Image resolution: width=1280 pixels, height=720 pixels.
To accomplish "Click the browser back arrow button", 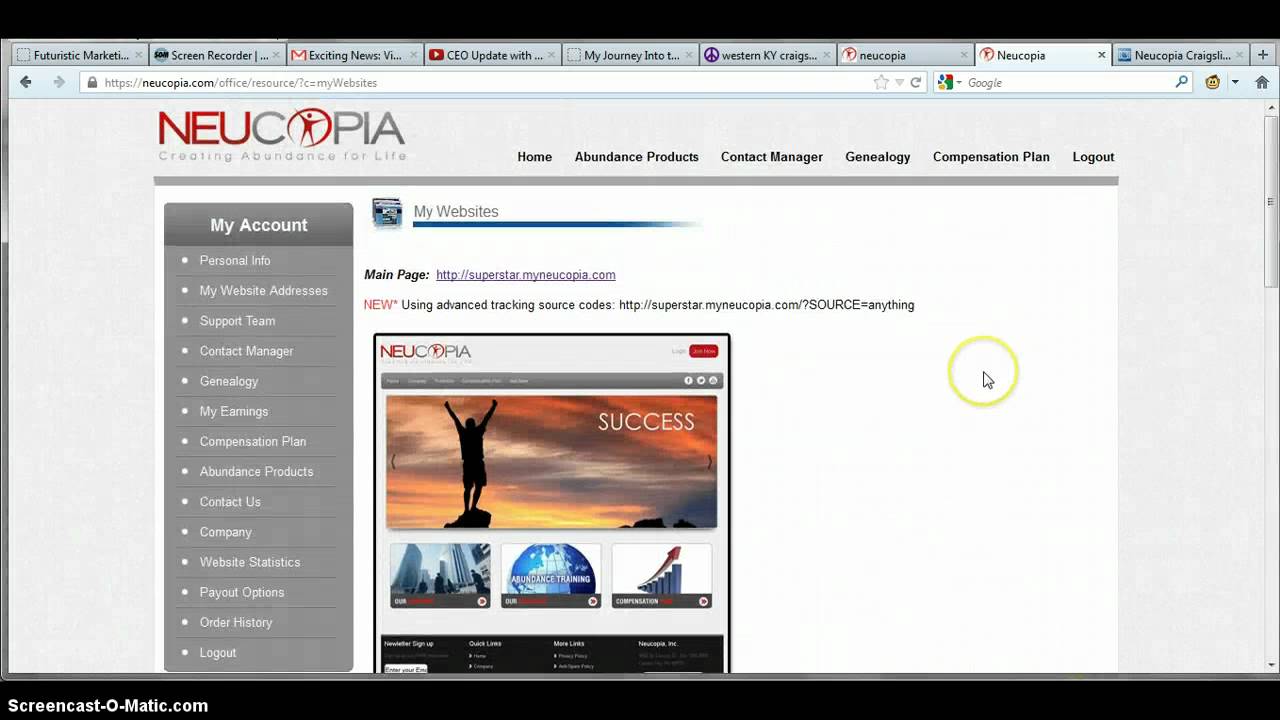I will [26, 82].
